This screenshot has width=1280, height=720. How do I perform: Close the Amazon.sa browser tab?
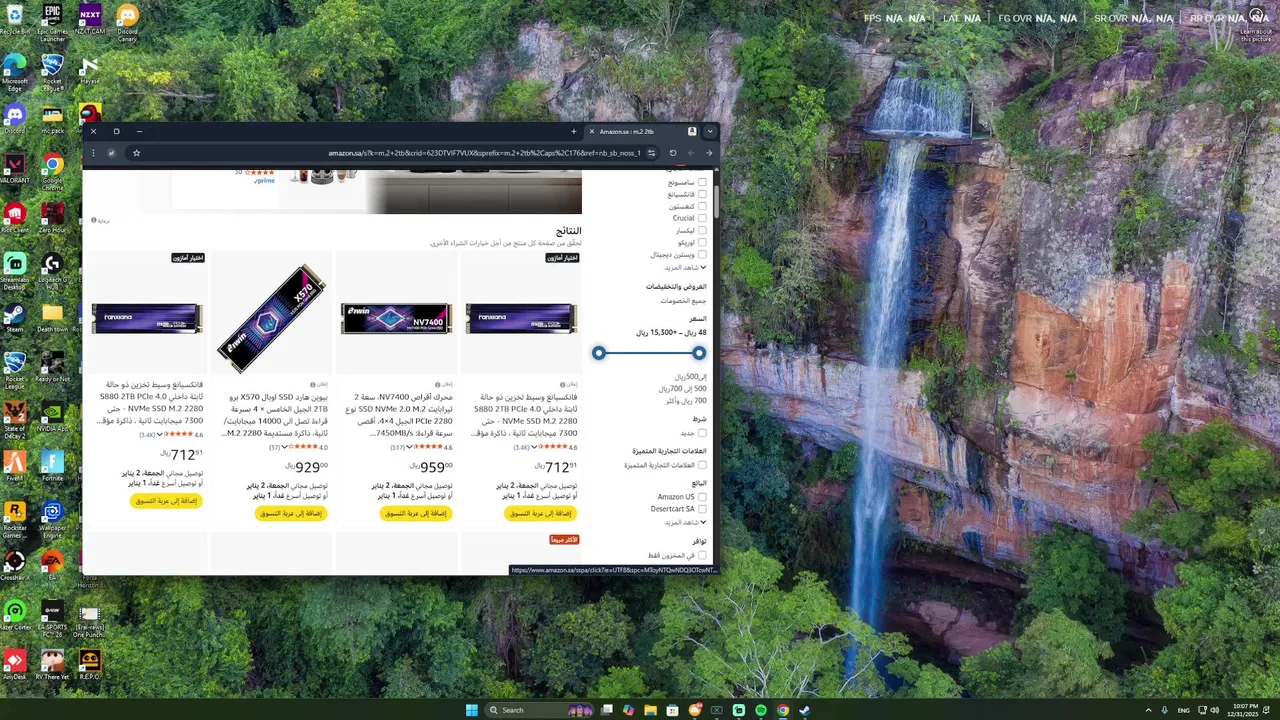[591, 131]
